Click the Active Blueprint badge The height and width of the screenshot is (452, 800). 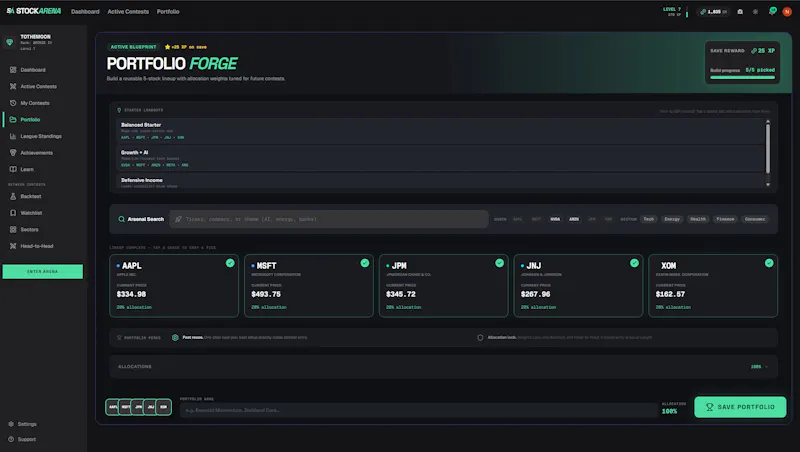pyautogui.click(x=133, y=47)
